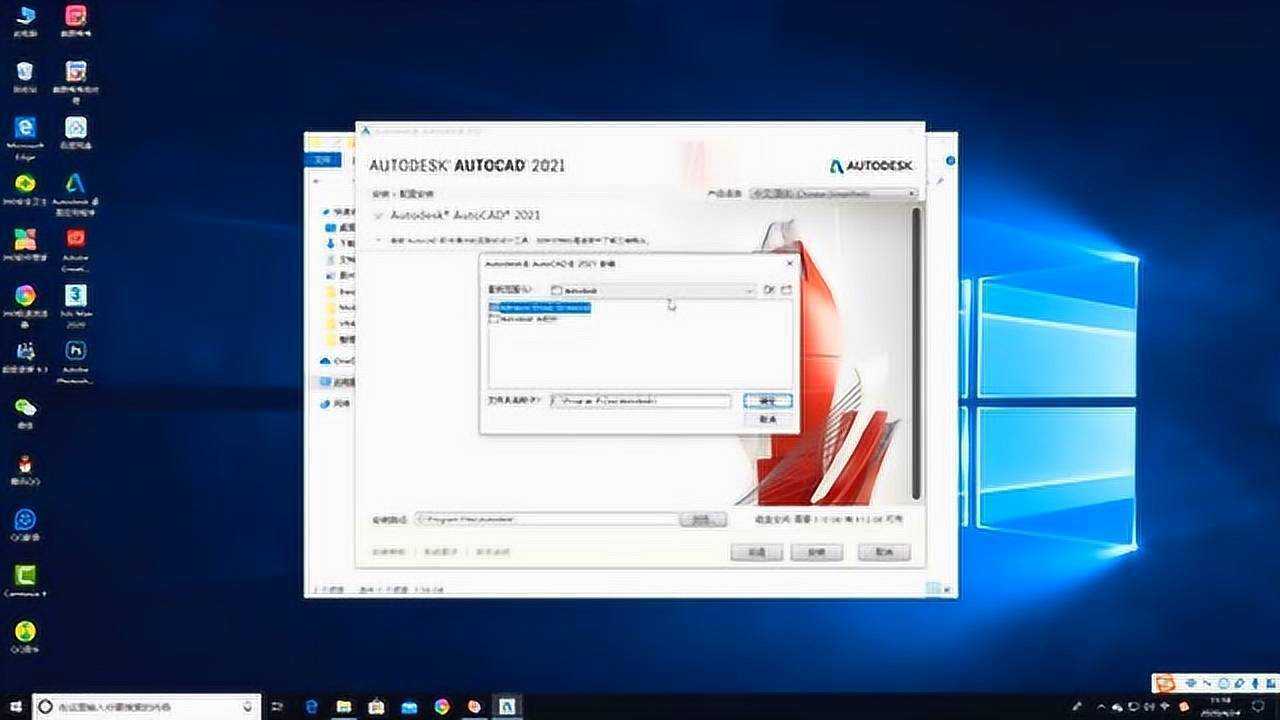
Task: Open the product language dropdown
Action: click(833, 193)
